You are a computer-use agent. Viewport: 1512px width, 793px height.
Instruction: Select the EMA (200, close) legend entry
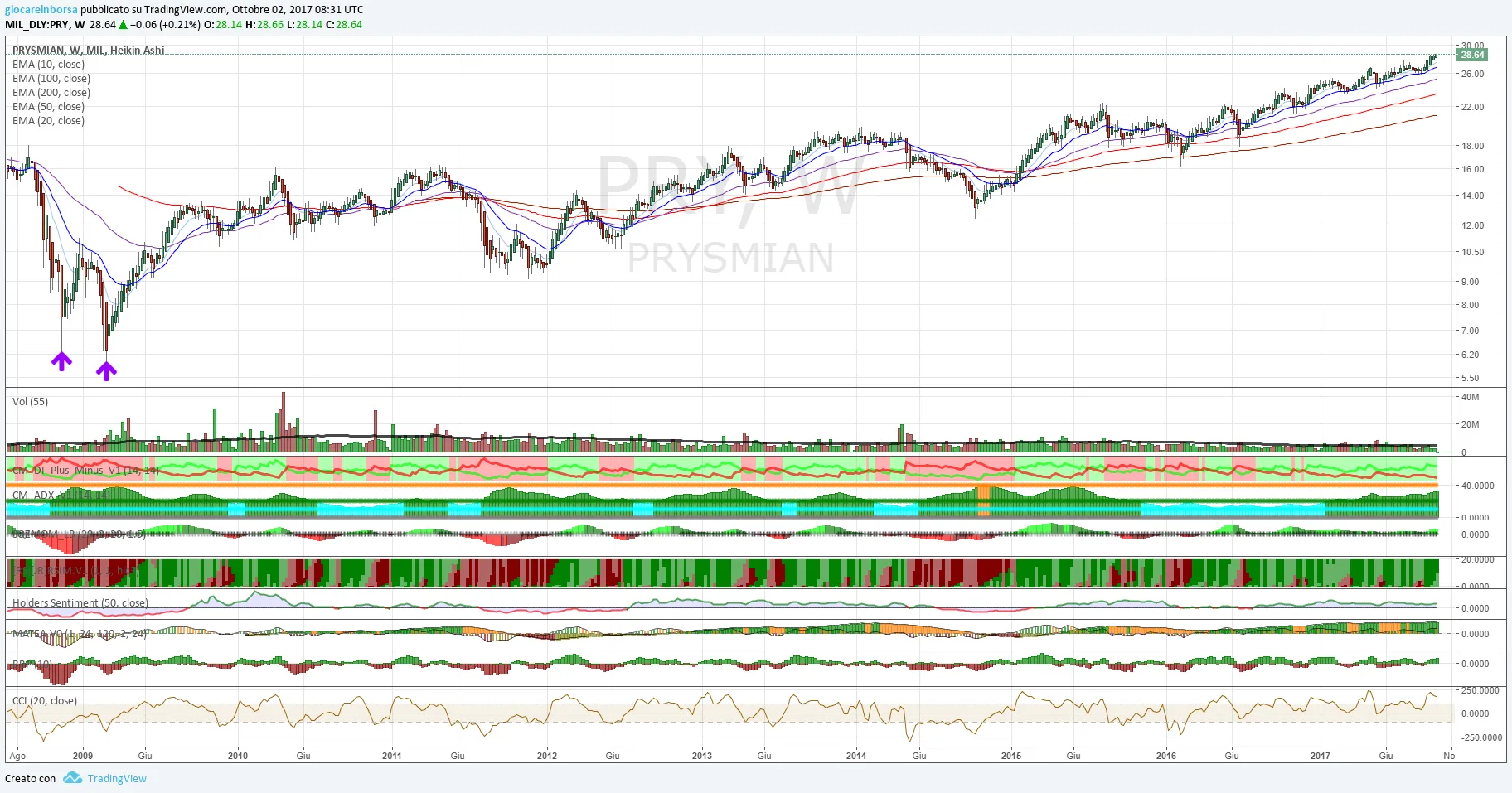[51, 93]
